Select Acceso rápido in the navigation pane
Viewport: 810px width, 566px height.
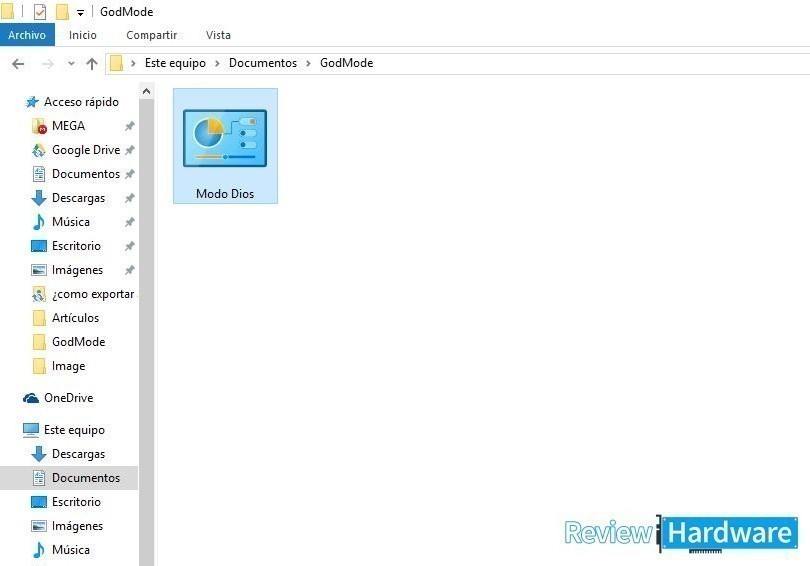[x=81, y=102]
